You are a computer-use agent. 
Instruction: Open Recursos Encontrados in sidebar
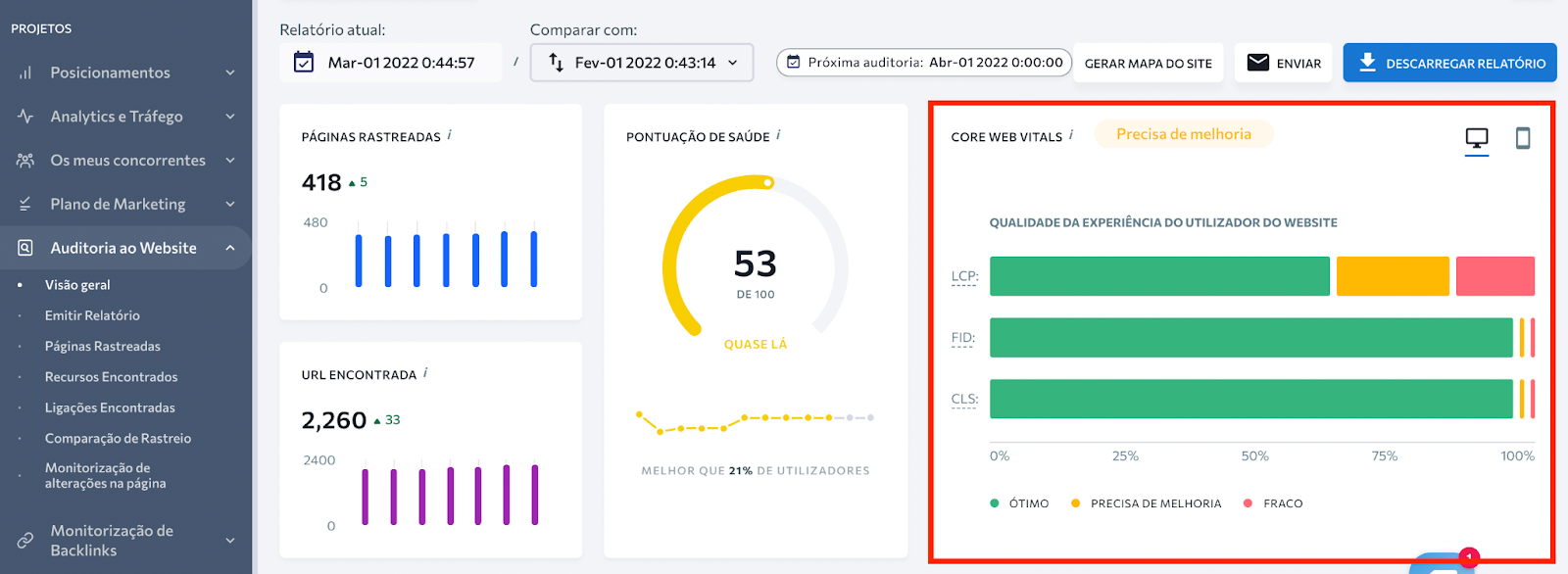112,377
